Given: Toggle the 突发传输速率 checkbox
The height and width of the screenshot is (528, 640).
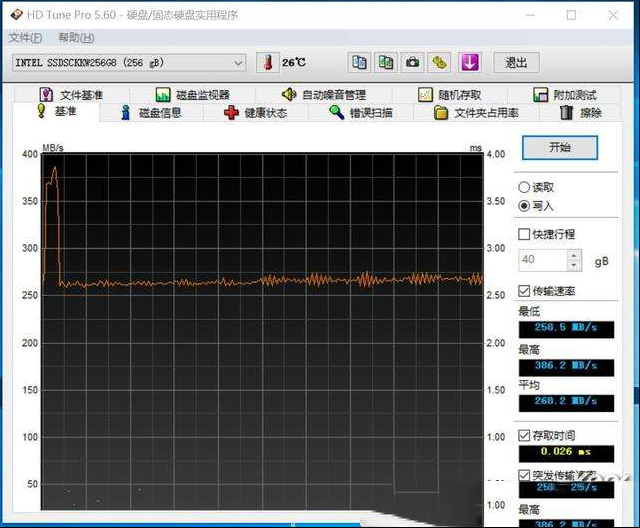Looking at the screenshot, I should tap(524, 475).
